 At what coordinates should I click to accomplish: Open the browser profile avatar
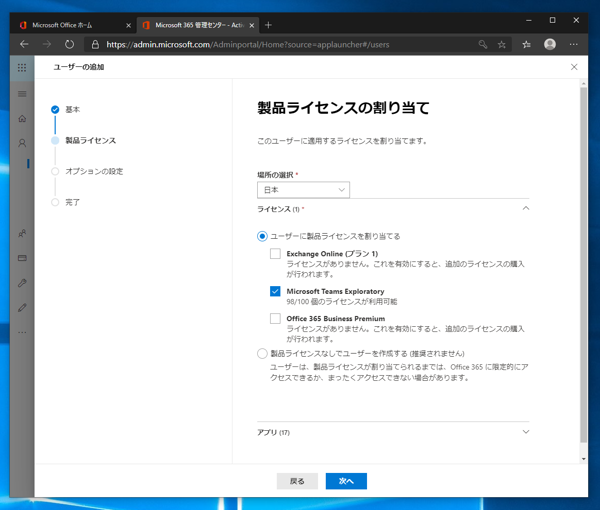[550, 44]
